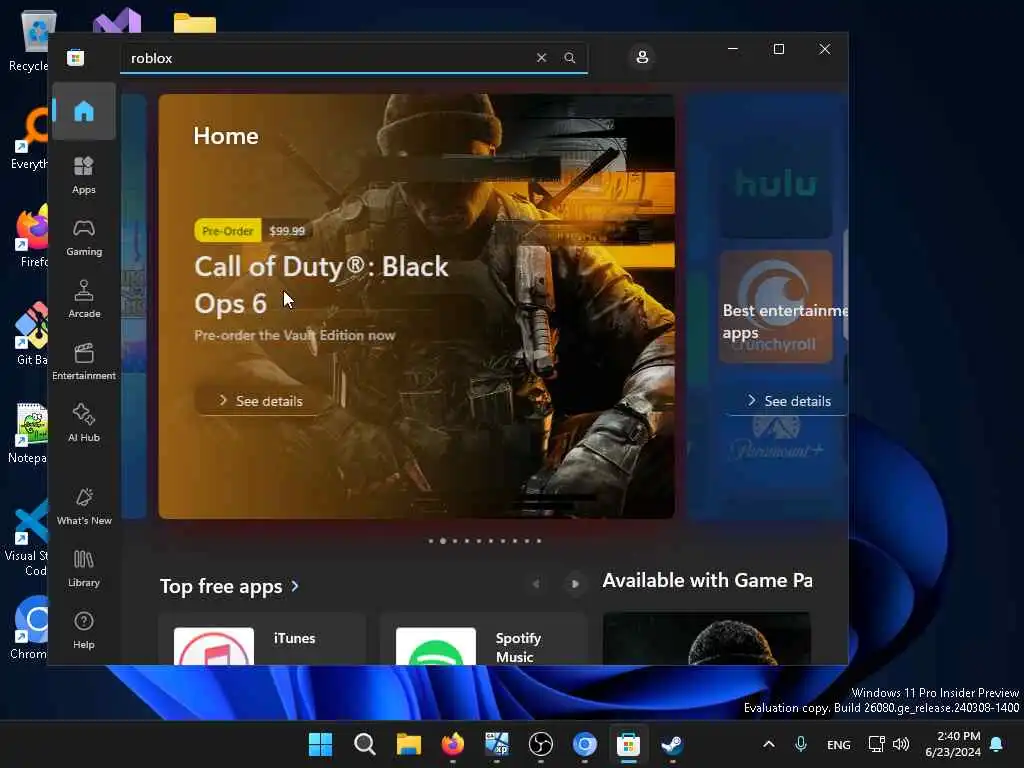Open Chromium from the taskbar
This screenshot has height=768, width=1024.
tap(584, 744)
